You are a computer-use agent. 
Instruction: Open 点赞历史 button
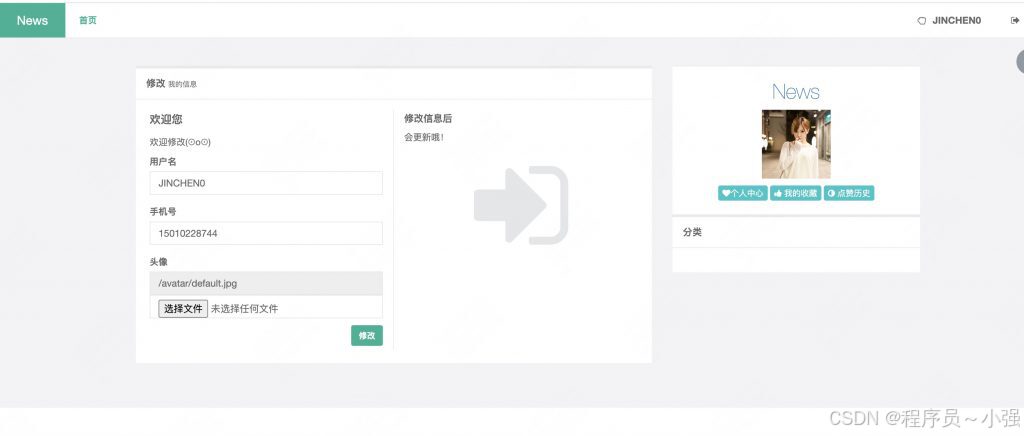pos(848,193)
